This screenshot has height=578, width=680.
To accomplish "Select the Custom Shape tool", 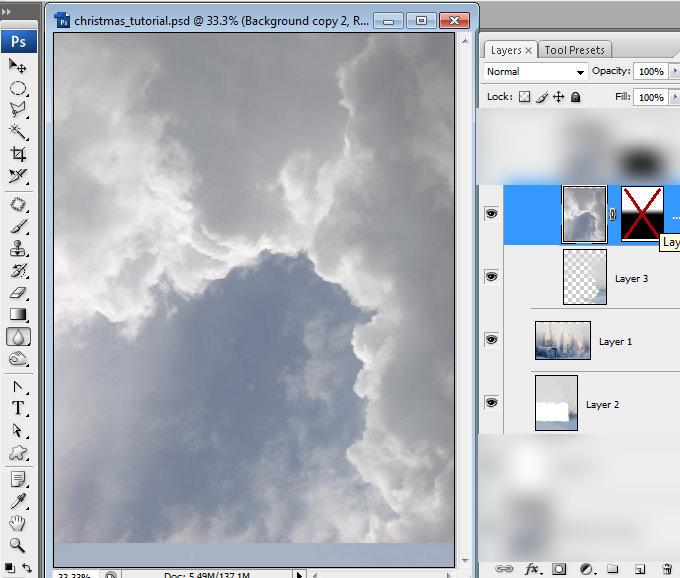I will coord(18,453).
